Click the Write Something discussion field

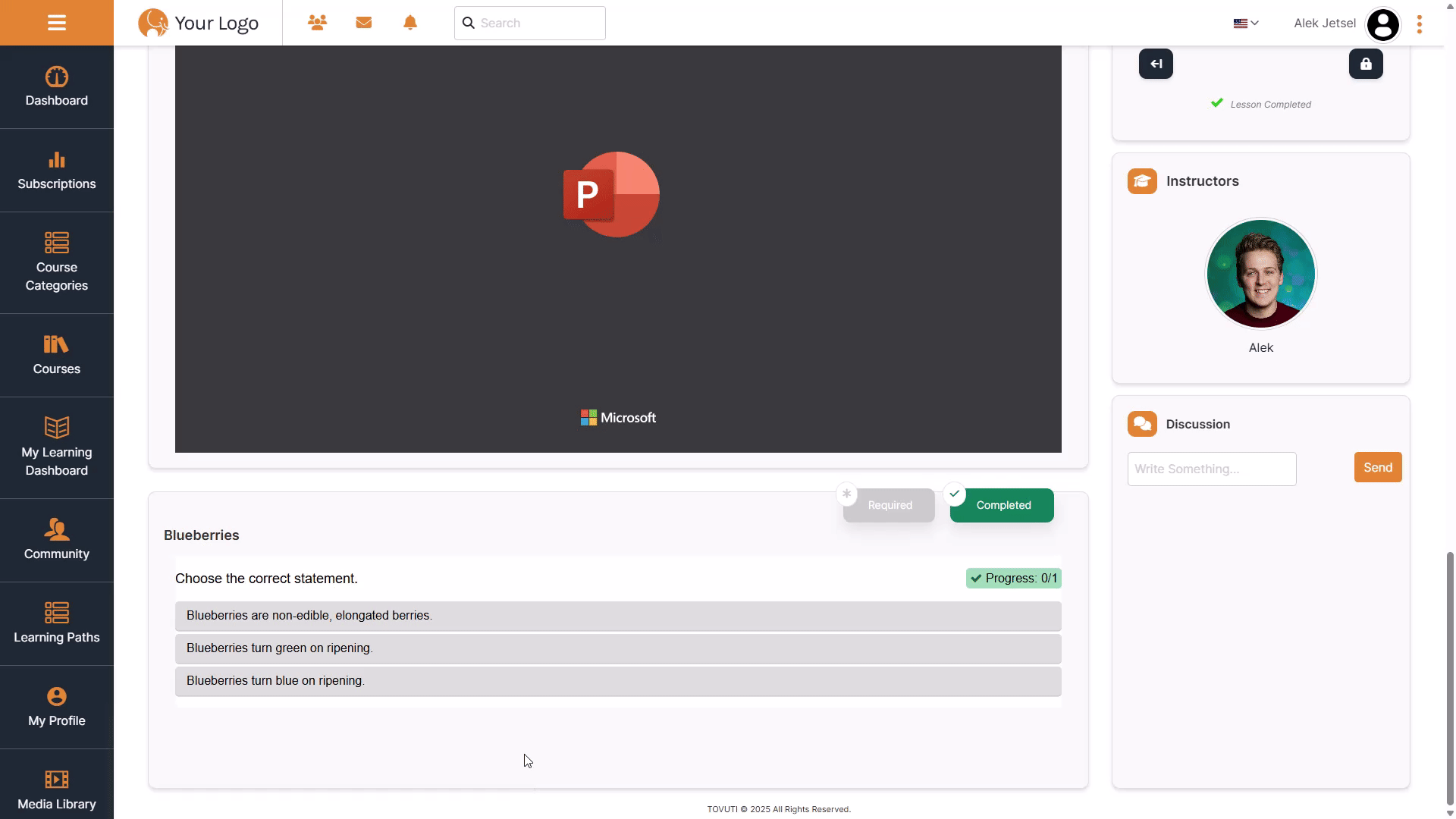(1212, 469)
